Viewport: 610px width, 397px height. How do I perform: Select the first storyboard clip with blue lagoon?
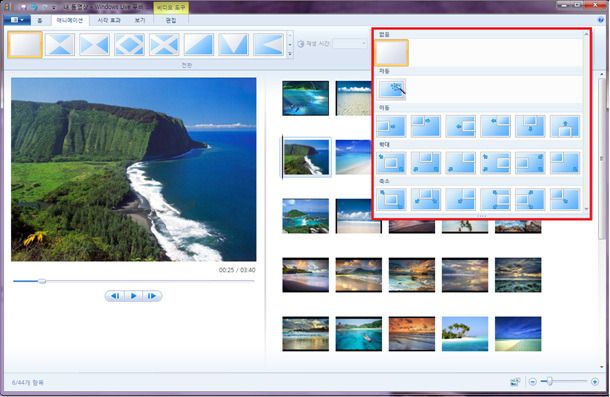pos(305,98)
